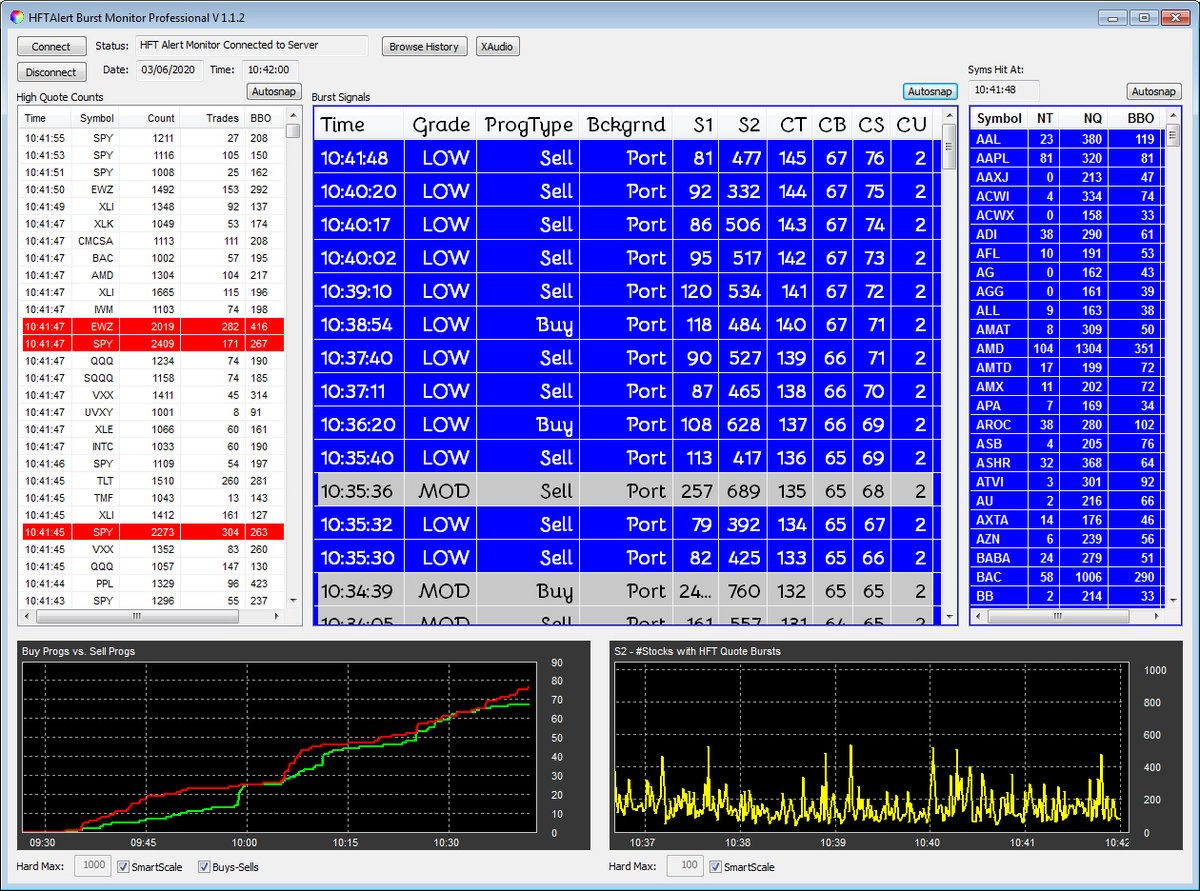The image size is (1200, 891).
Task: Click Autosnap above the Syms Hit table
Action: [x=1154, y=91]
